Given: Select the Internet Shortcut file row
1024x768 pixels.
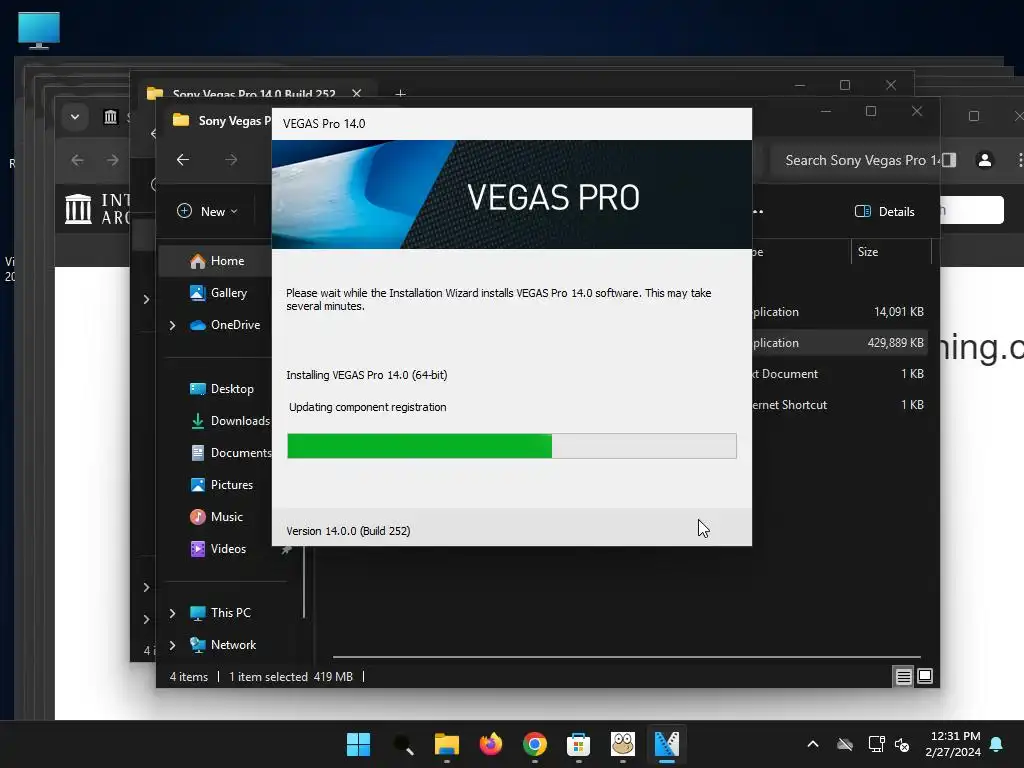Looking at the screenshot, I should 839,405.
